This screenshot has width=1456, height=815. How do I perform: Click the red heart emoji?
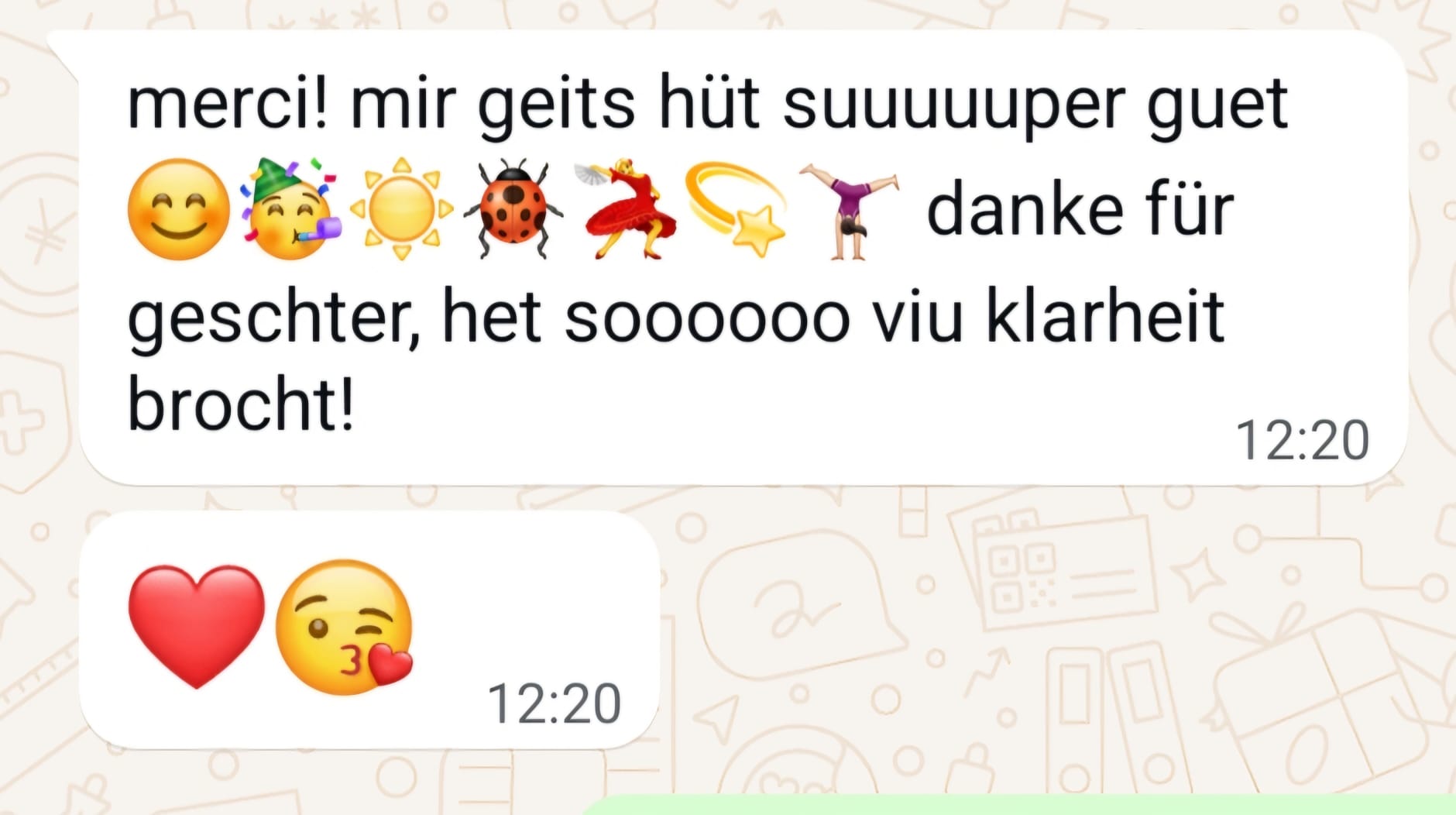[x=196, y=627]
